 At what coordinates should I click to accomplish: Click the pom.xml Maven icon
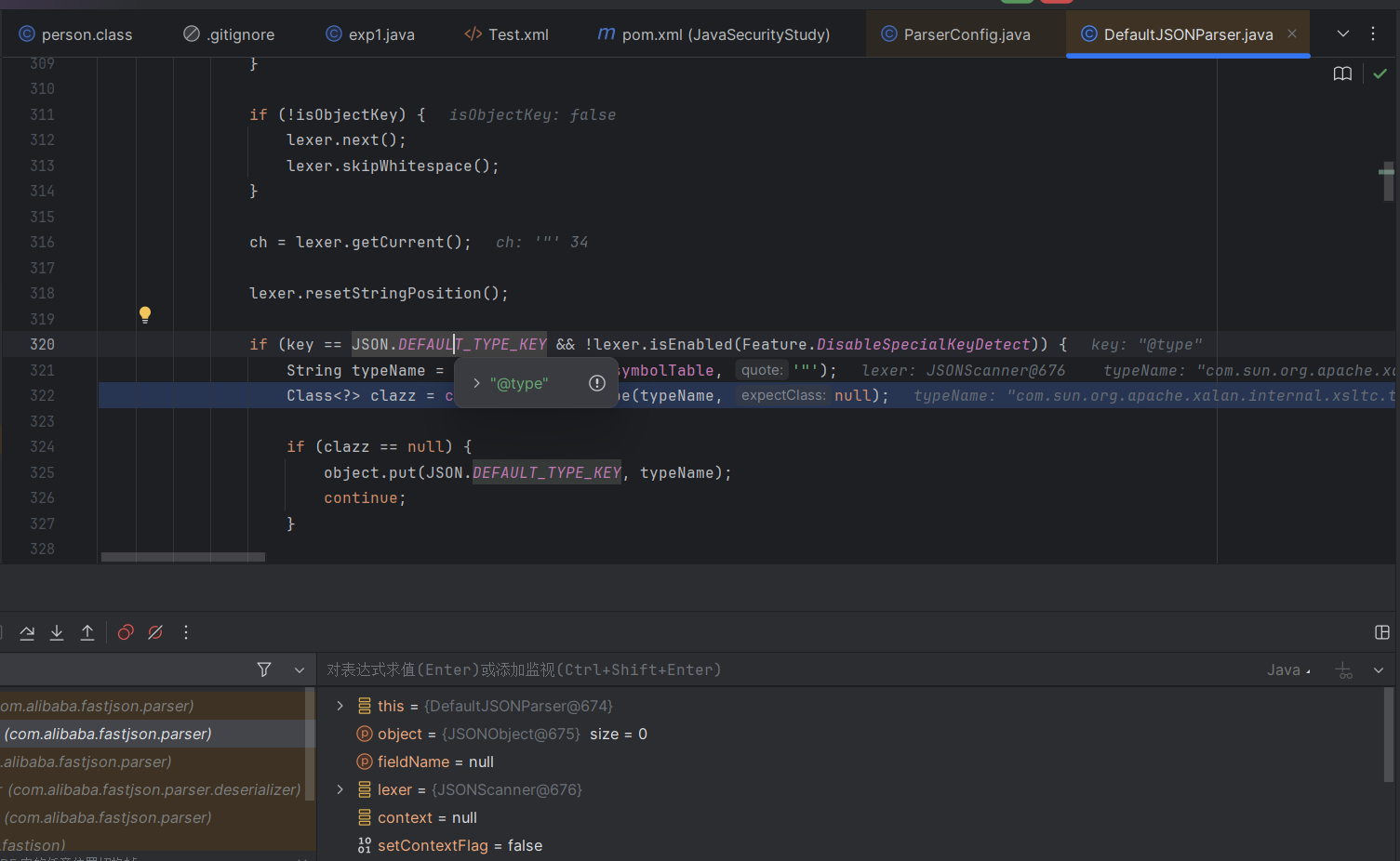[x=607, y=33]
